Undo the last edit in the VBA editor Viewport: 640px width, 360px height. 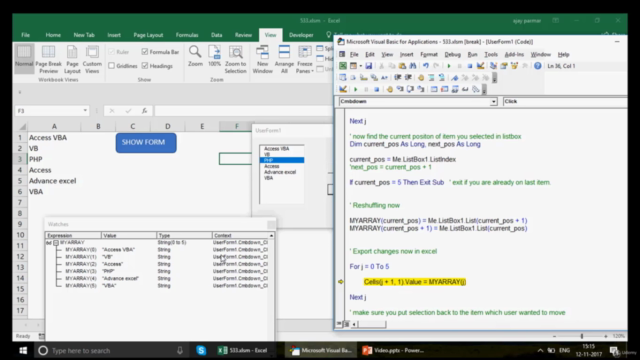426,66
